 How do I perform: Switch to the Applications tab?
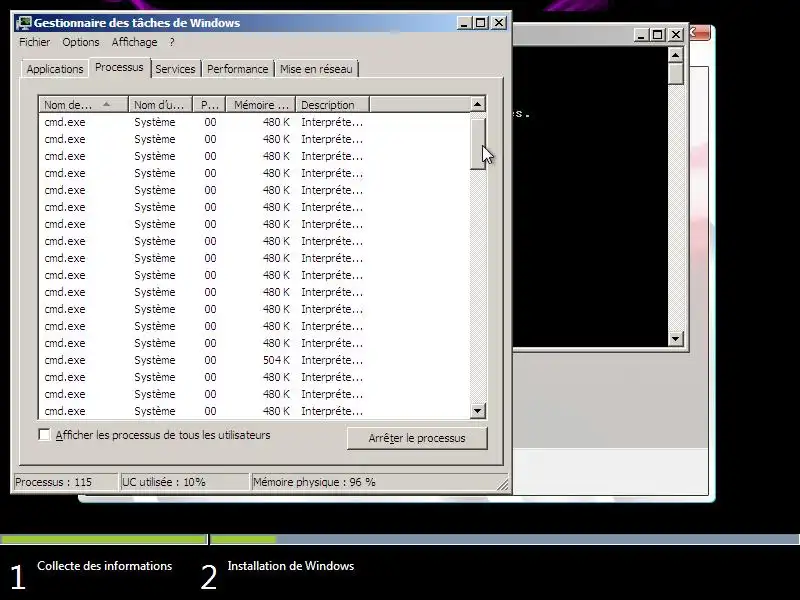tap(55, 69)
